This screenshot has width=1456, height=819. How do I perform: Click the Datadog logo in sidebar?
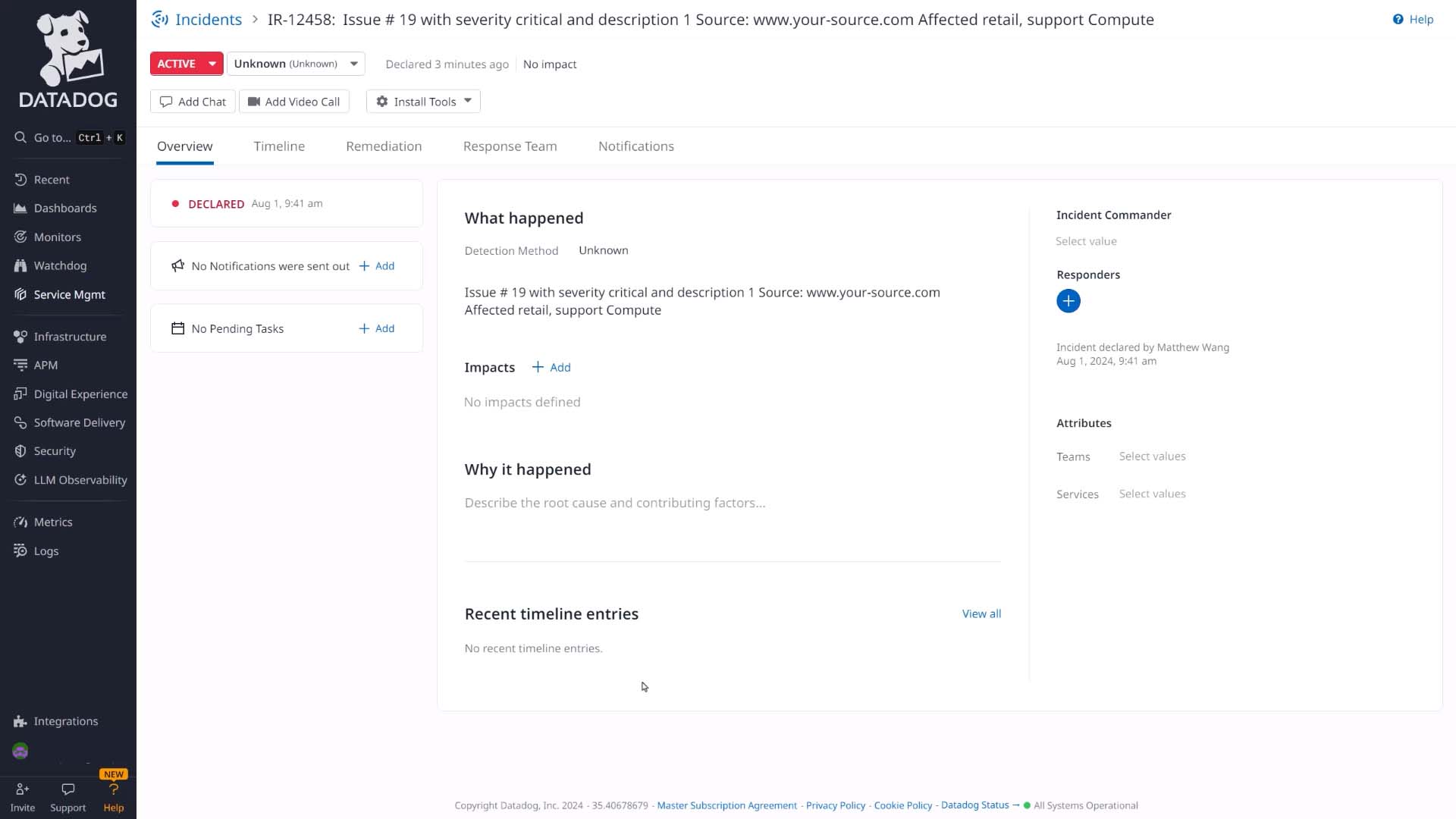pyautogui.click(x=68, y=59)
